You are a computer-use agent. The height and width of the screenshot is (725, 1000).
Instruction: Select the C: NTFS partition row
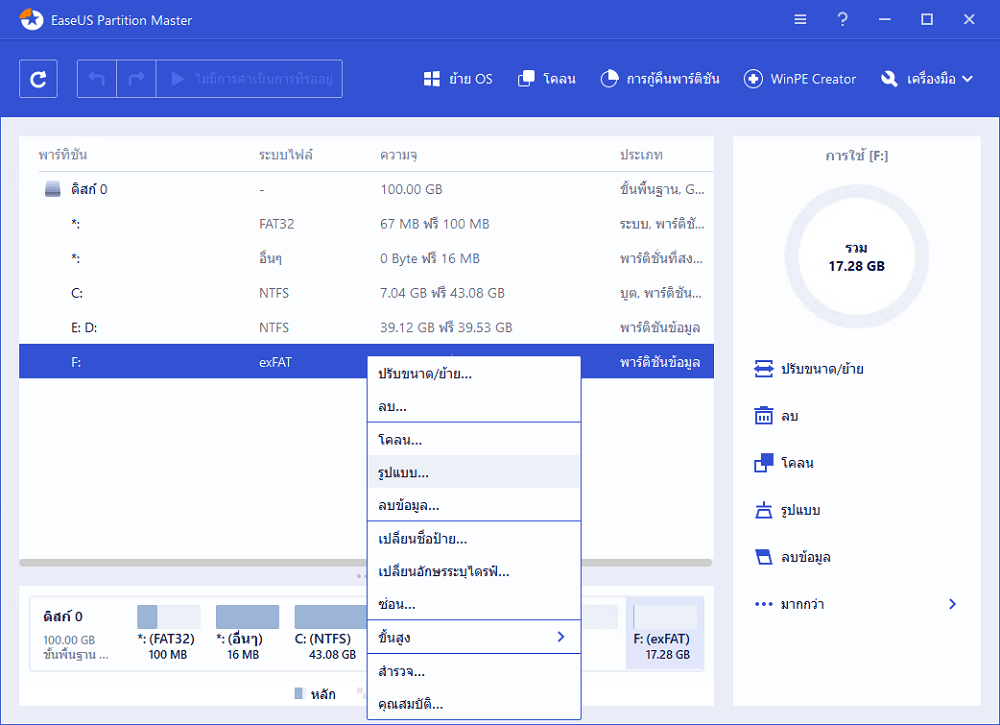367,293
